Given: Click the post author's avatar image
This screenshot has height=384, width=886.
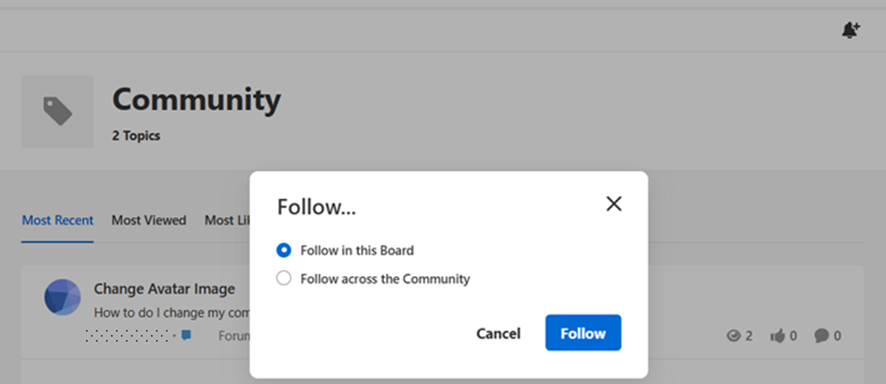Looking at the screenshot, I should pos(63,297).
